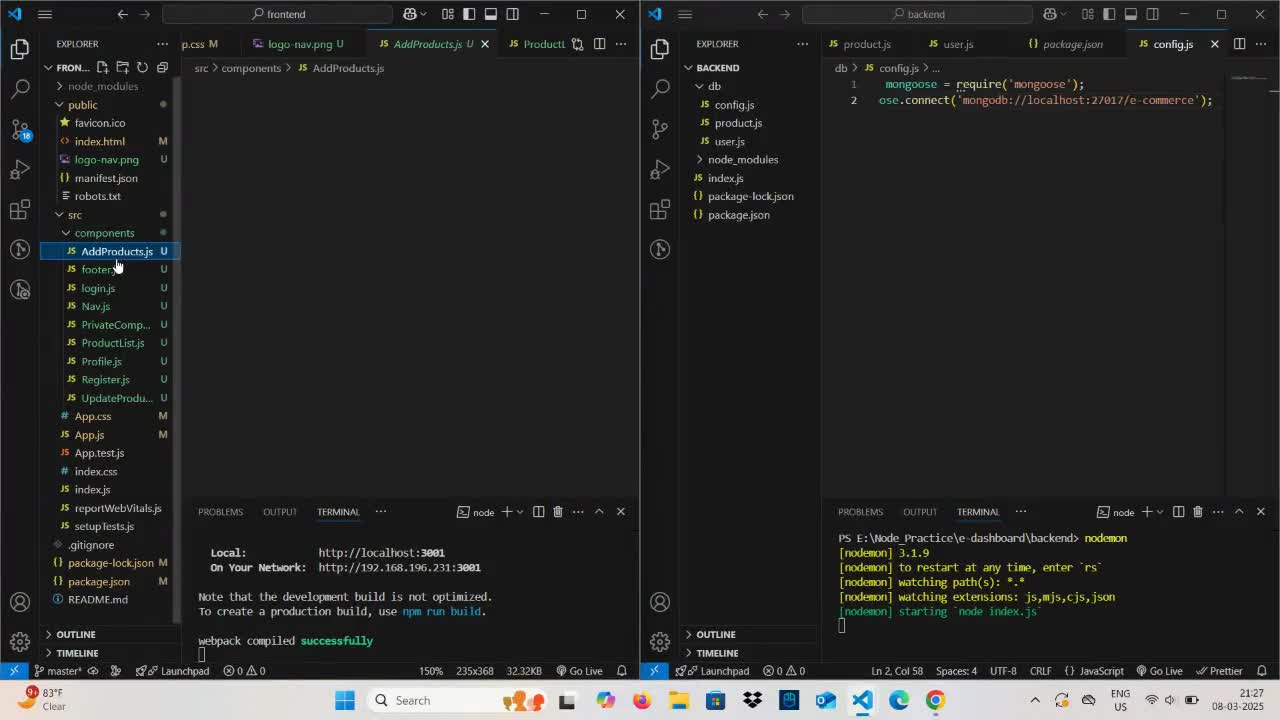The image size is (1280, 720).
Task: Open Source Control view with 18 badge
Action: pyautogui.click(x=20, y=129)
